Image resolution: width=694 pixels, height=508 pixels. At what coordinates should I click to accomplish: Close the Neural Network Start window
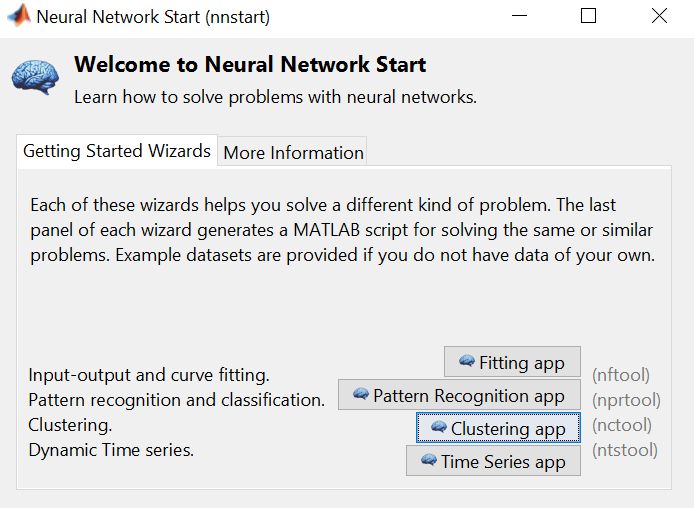[x=659, y=16]
